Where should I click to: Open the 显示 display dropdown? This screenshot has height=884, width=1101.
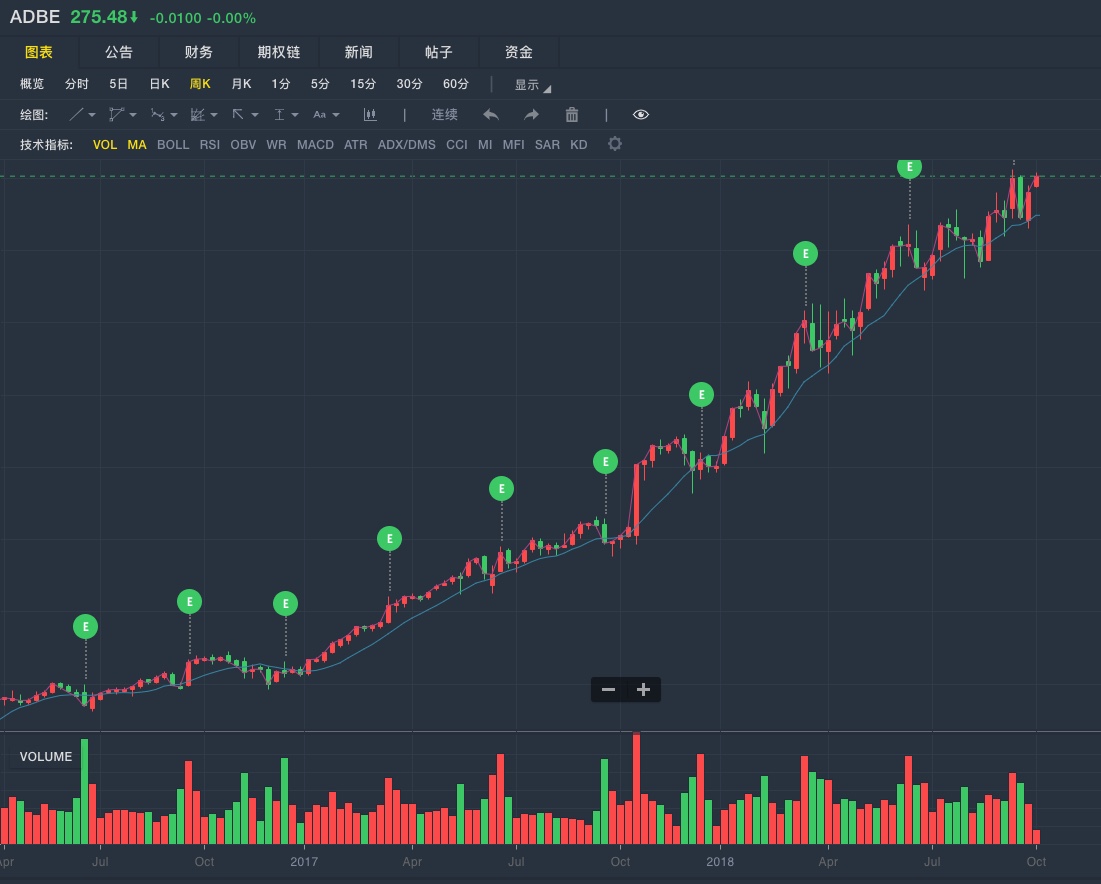coord(532,85)
